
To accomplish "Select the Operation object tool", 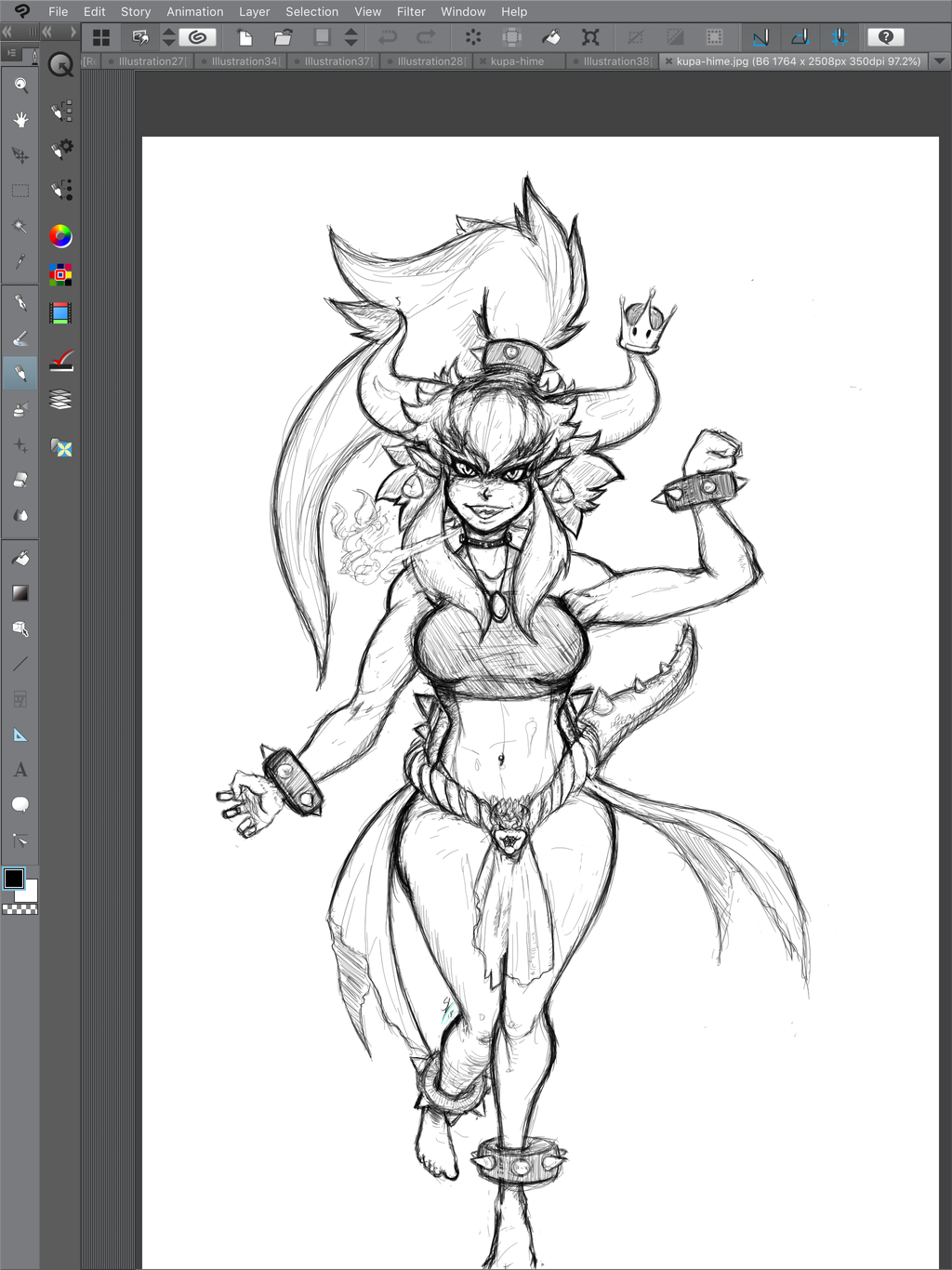I will click(x=20, y=155).
